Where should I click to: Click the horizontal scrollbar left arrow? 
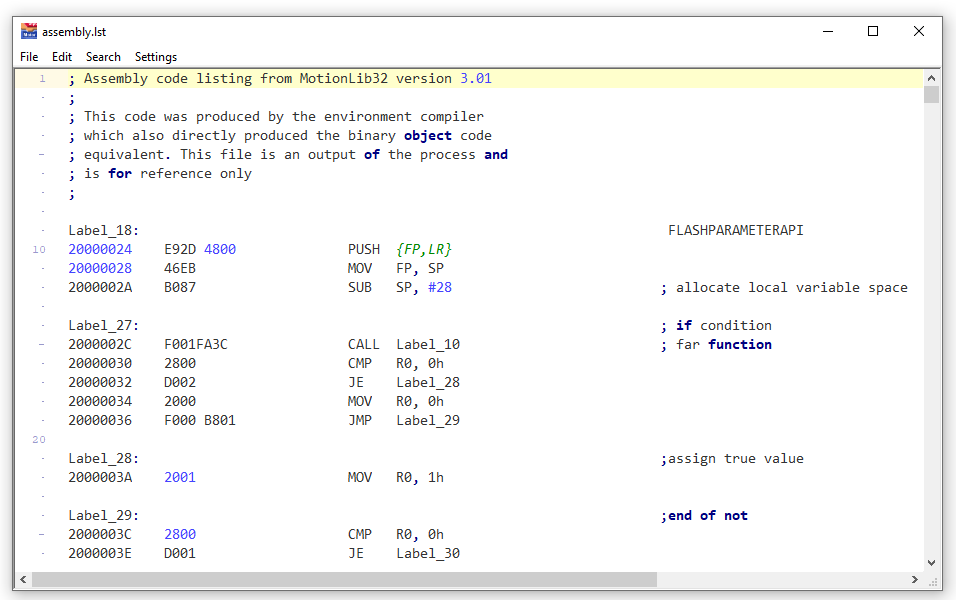[23, 579]
